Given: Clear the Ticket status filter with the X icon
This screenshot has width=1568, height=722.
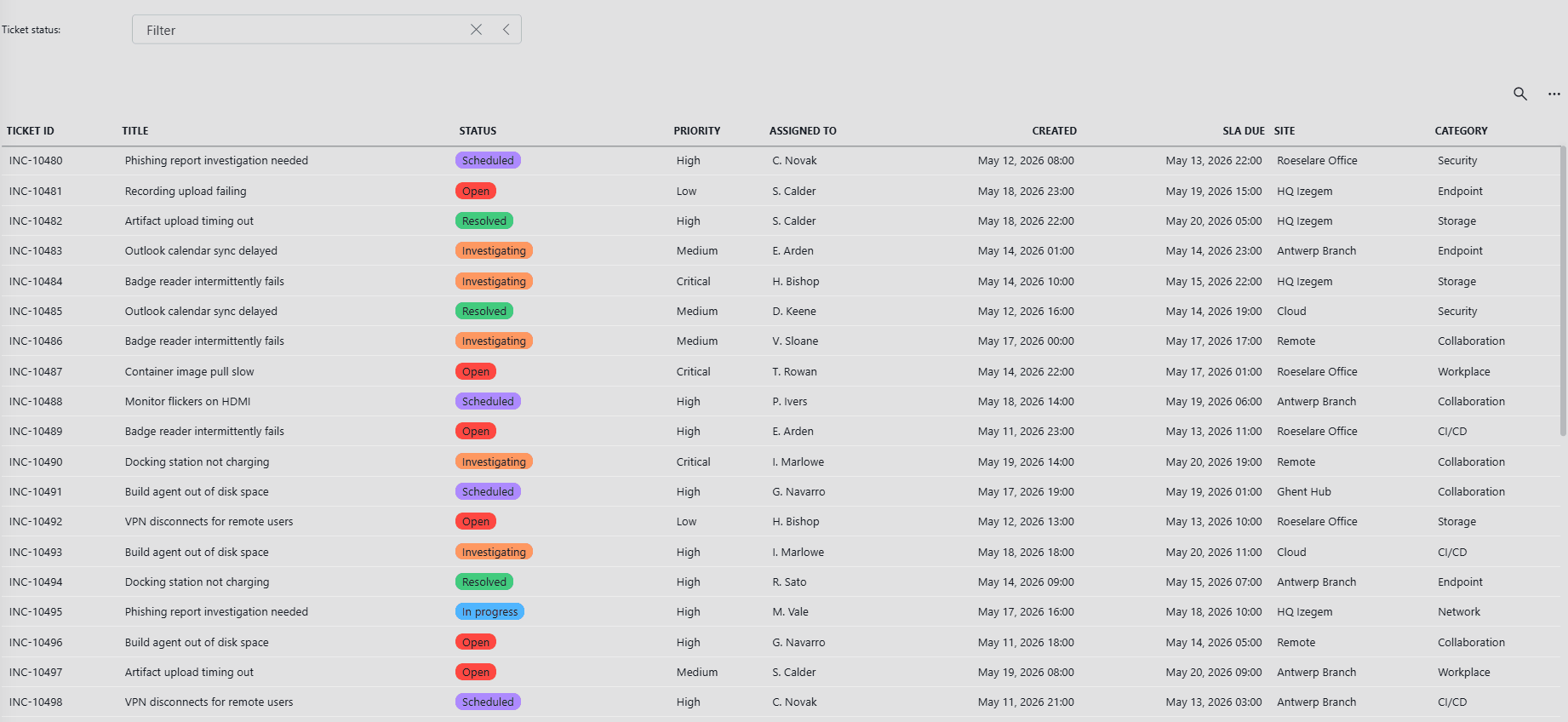Looking at the screenshot, I should pyautogui.click(x=476, y=30).
